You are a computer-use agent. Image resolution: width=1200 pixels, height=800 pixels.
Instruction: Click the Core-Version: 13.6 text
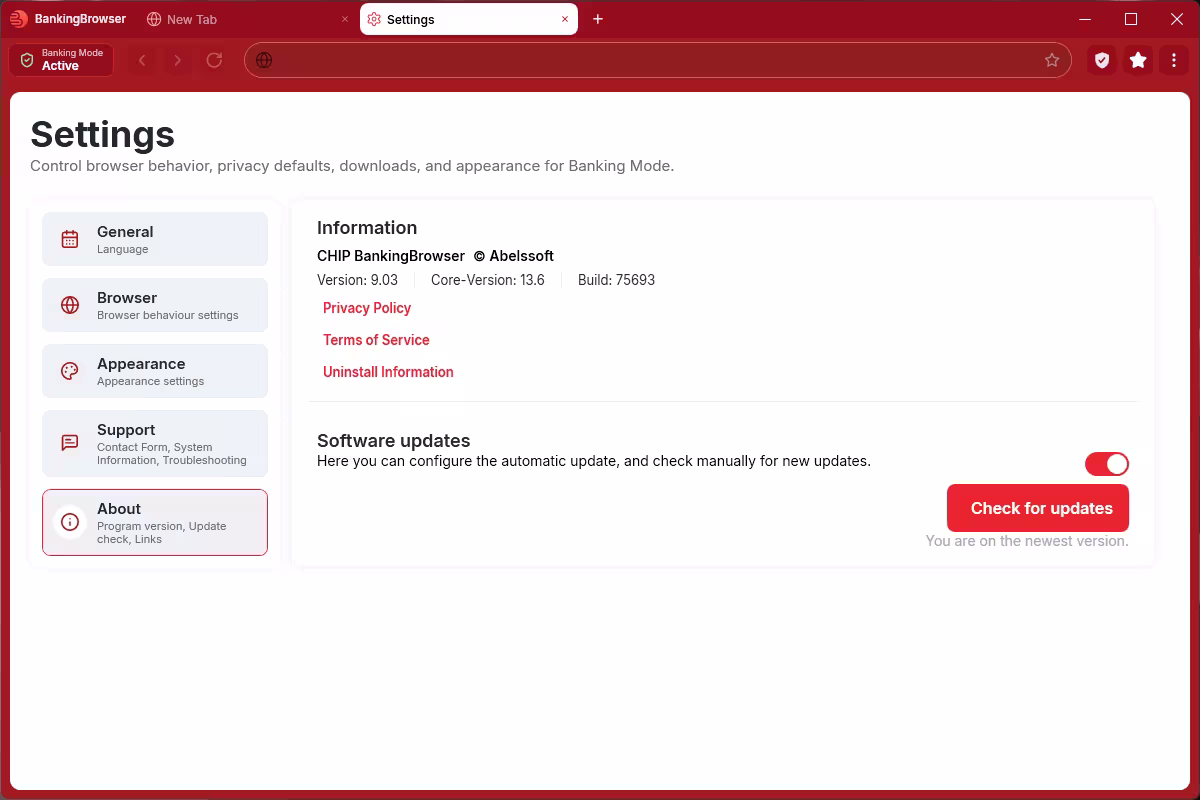coord(488,280)
